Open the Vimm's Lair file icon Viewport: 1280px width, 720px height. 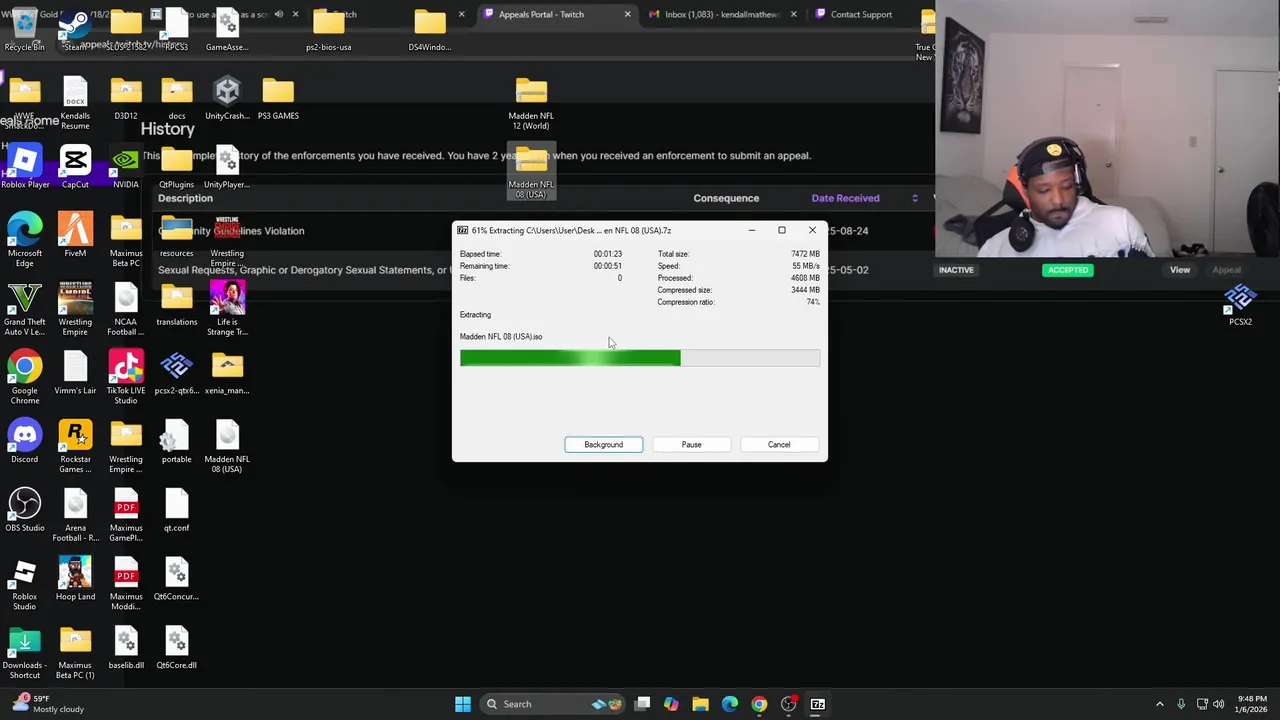[75, 373]
